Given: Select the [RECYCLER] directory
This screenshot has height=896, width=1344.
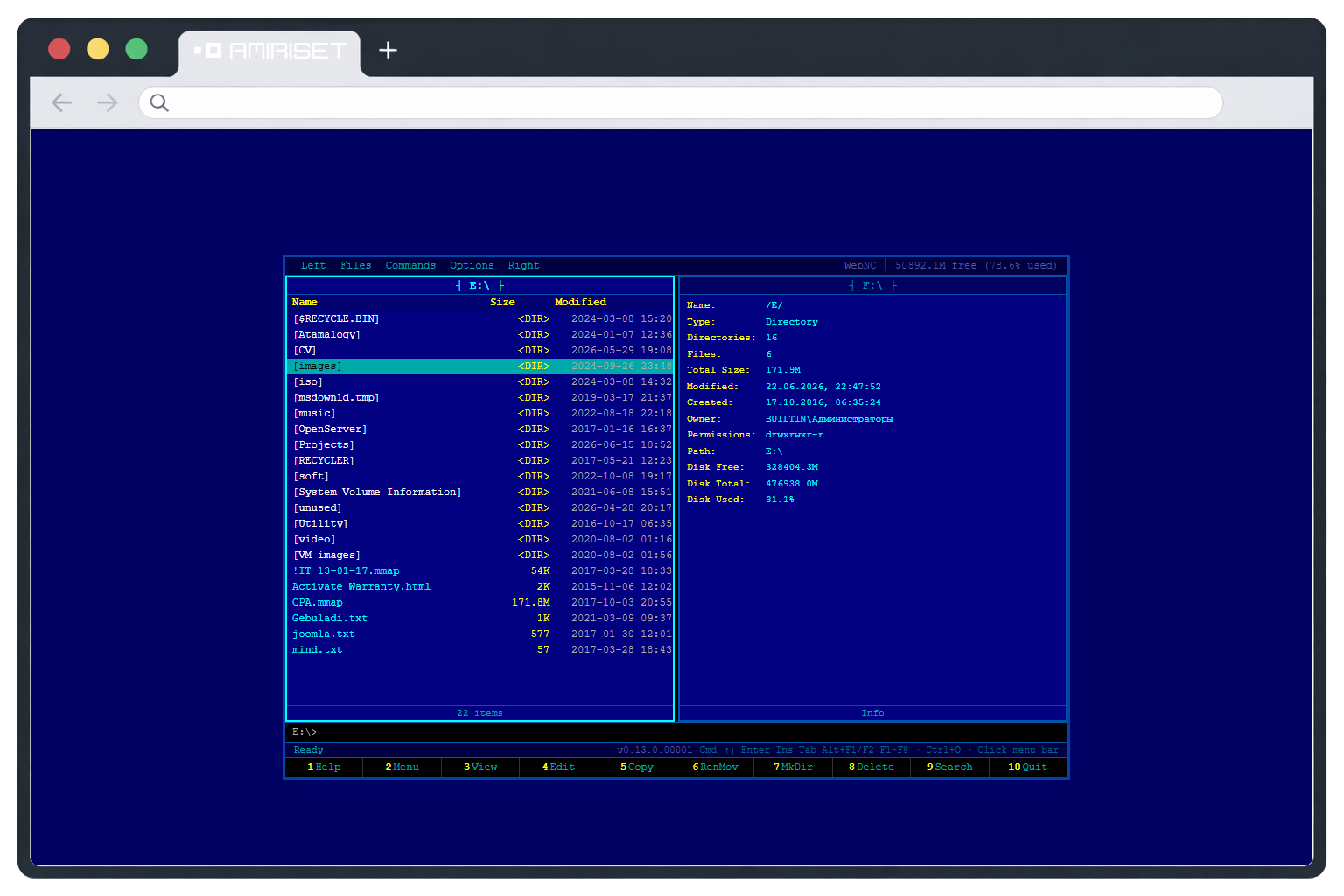Looking at the screenshot, I should coord(480,461).
